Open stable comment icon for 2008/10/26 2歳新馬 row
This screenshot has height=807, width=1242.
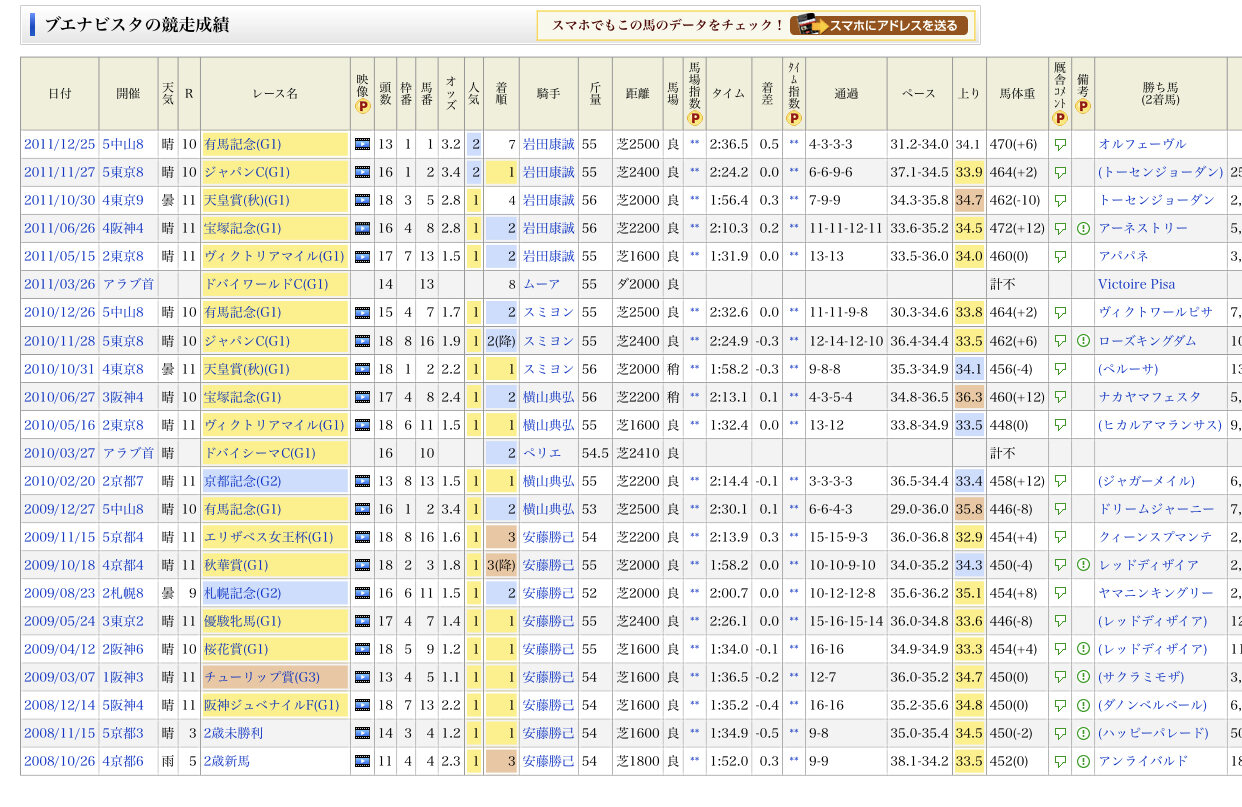(1060, 761)
